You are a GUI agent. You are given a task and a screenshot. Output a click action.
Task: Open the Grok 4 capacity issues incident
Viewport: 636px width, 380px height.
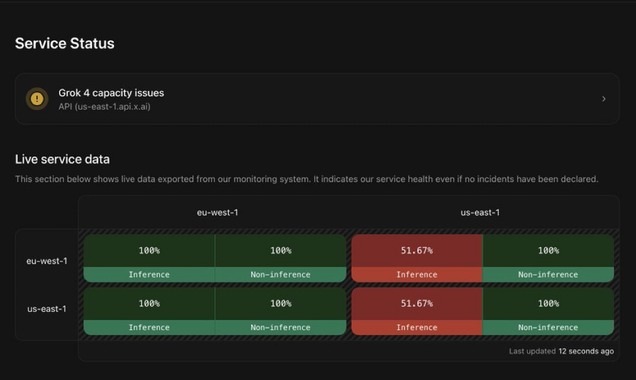click(317, 99)
